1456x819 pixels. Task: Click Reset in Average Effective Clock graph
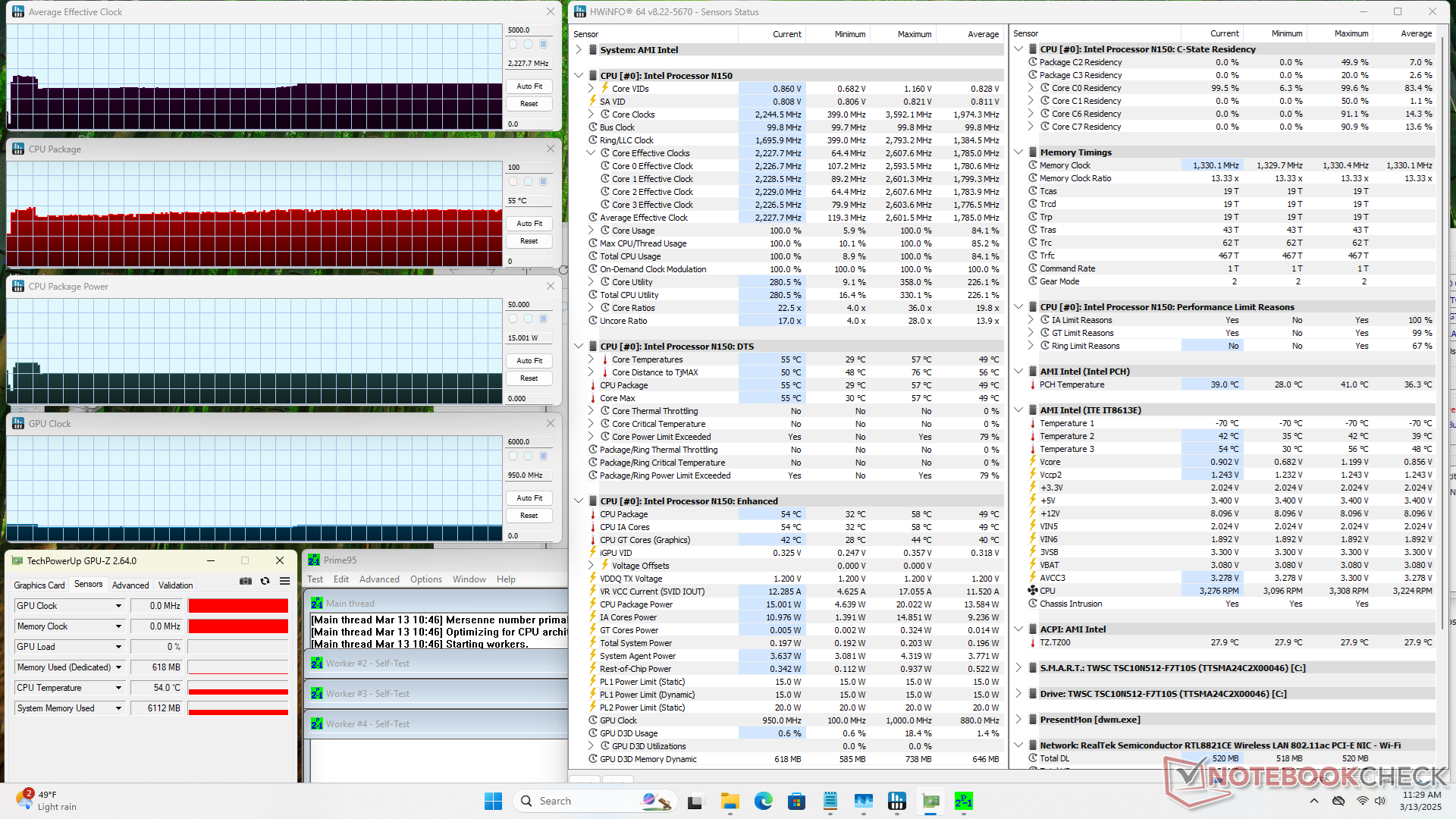[x=529, y=104]
